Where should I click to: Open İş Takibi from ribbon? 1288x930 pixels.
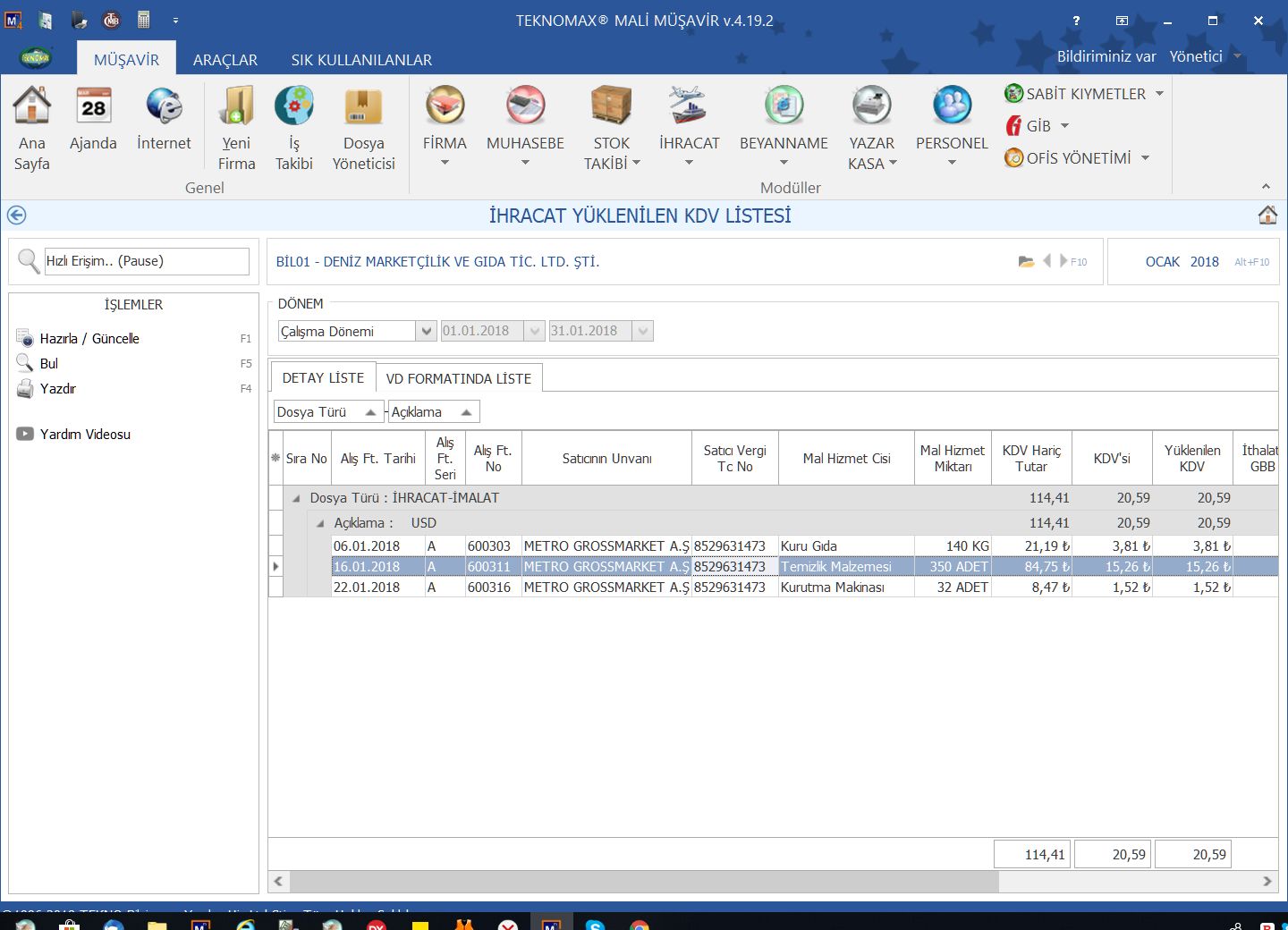click(293, 107)
